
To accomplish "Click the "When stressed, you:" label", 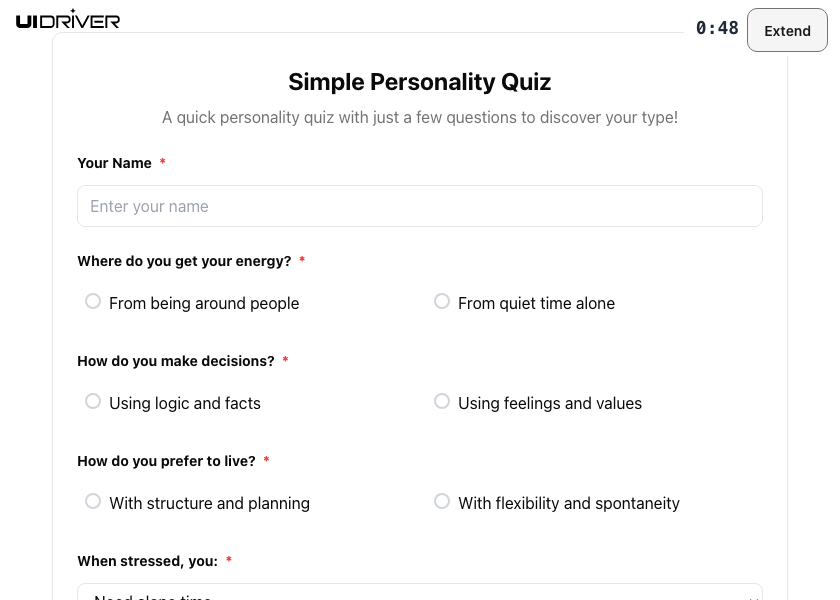I will [x=147, y=561].
